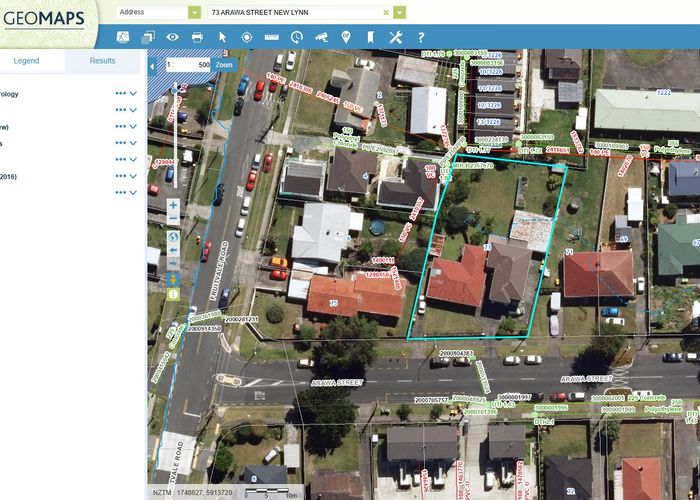The image size is (700, 500).
Task: Click the layers stack icon in toolbar
Action: 148,37
